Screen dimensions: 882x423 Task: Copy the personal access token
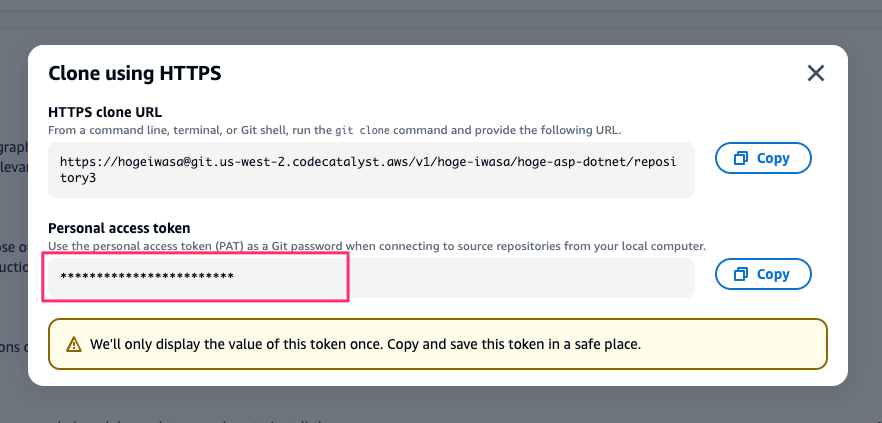(x=763, y=274)
